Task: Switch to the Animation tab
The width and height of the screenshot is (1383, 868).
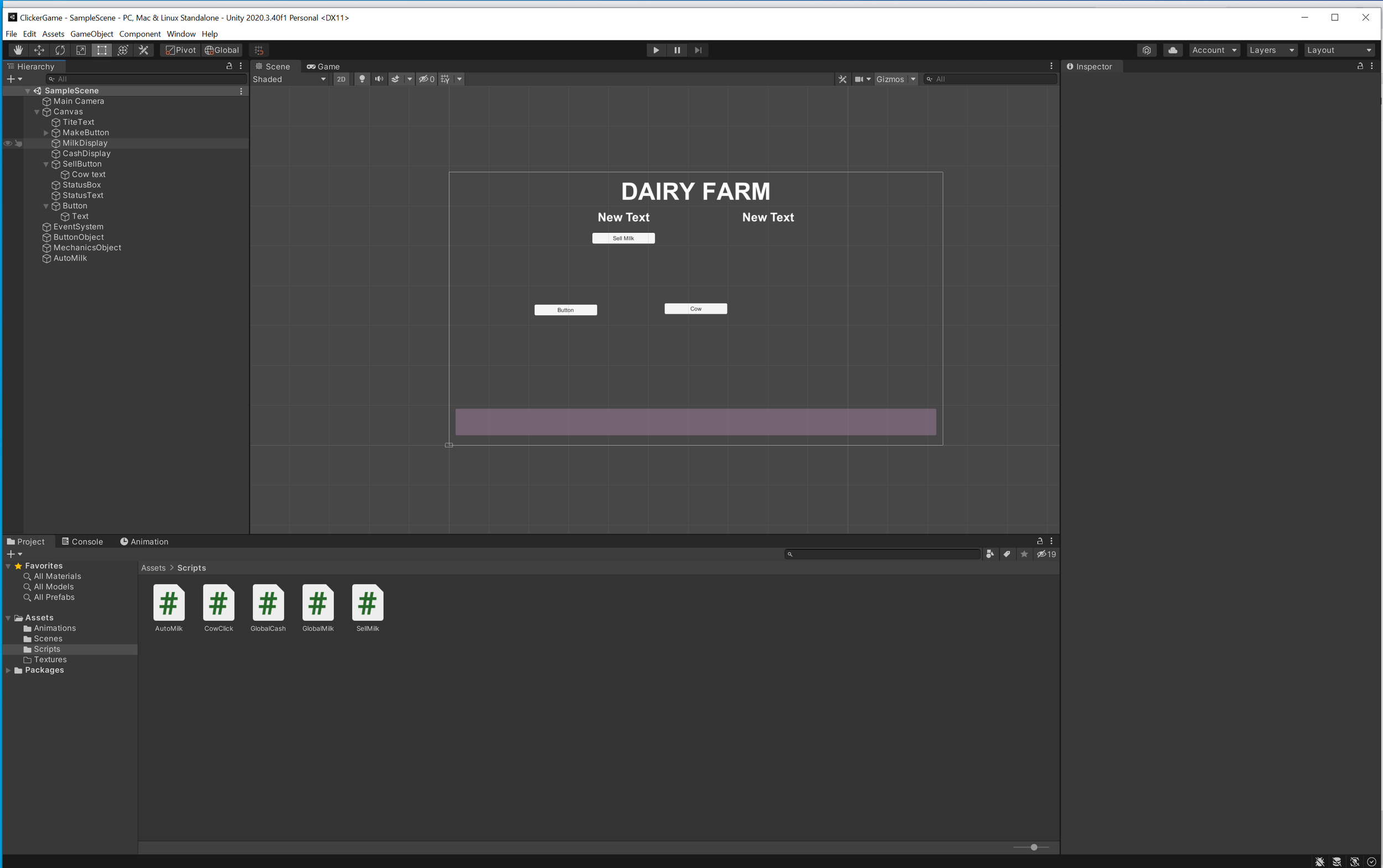Action: click(144, 542)
